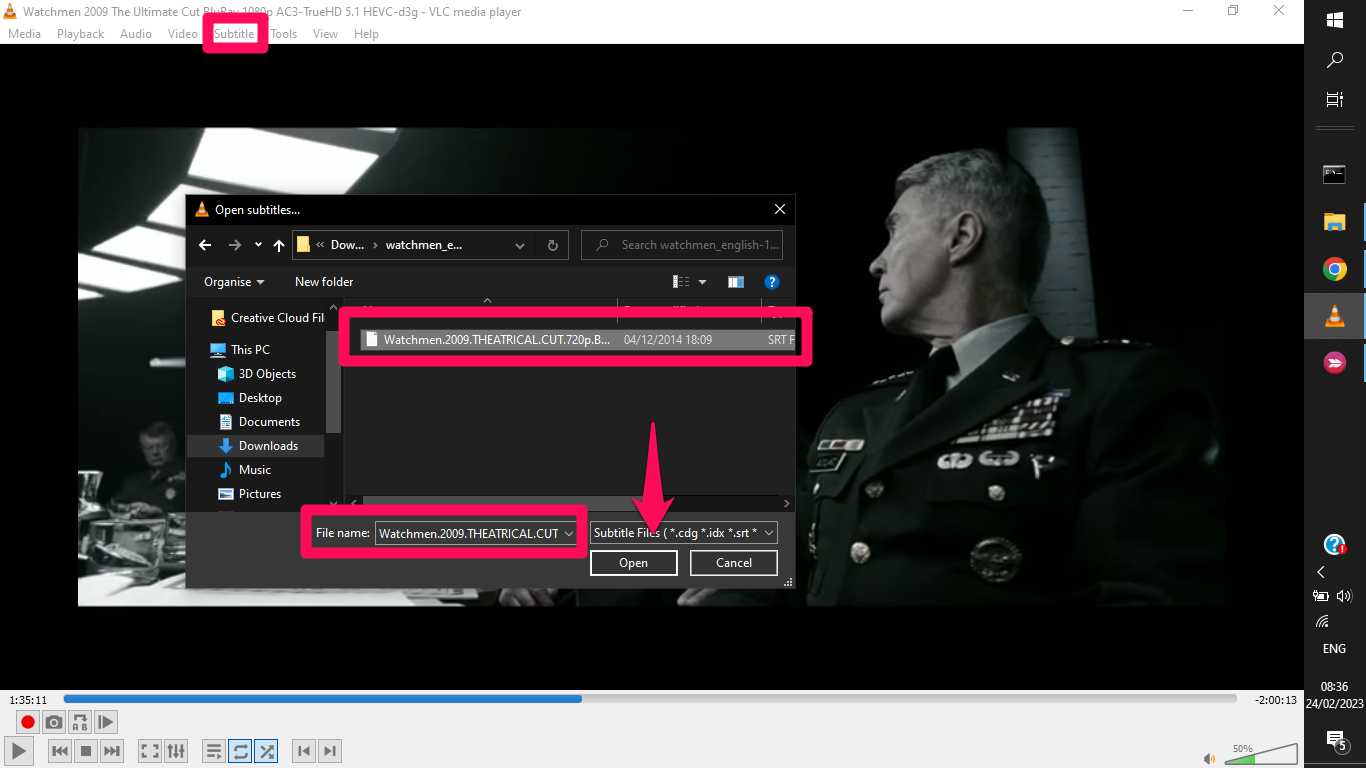The image size is (1366, 768).
Task: Toggle random shuffle playback
Action: tap(266, 751)
